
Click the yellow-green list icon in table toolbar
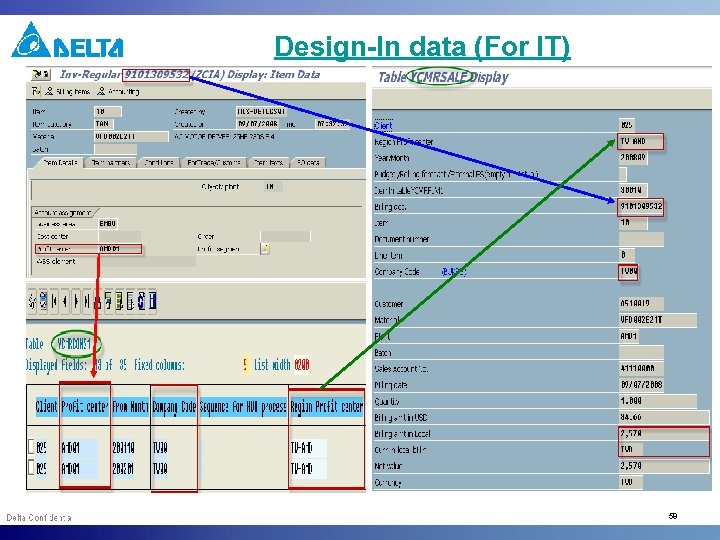[119, 301]
